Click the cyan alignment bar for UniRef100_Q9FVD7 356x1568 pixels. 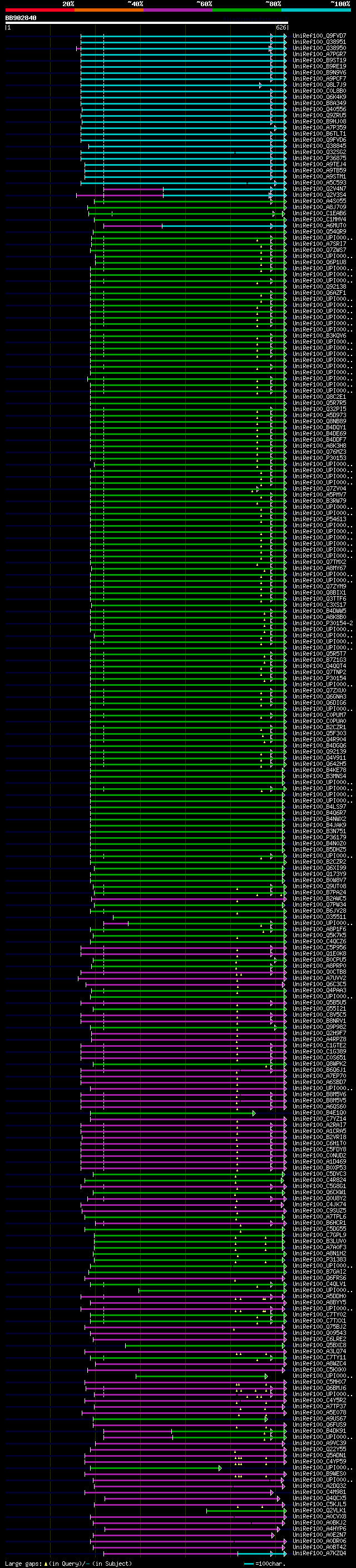coord(183,37)
